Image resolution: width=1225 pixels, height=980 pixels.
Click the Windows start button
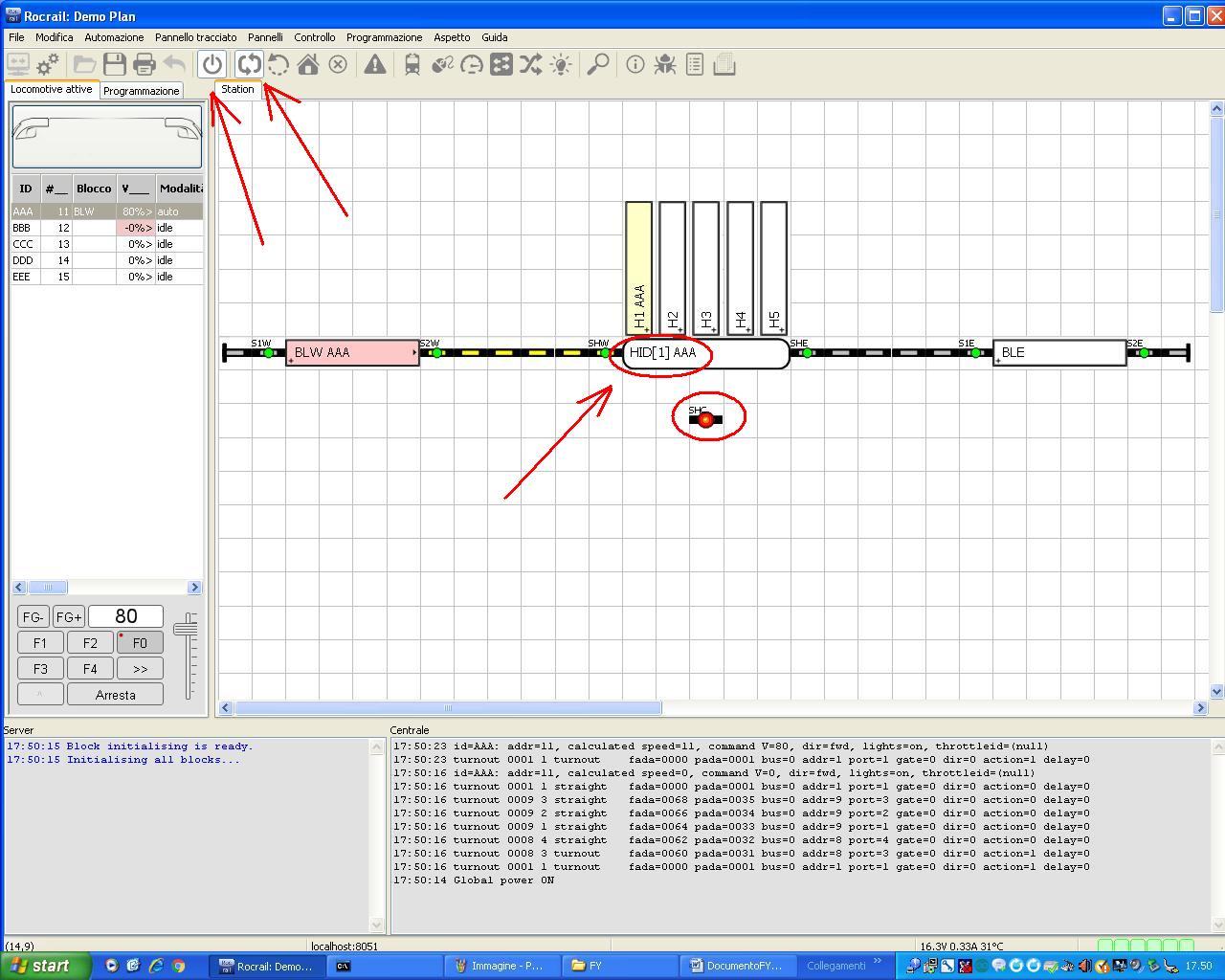click(46, 966)
